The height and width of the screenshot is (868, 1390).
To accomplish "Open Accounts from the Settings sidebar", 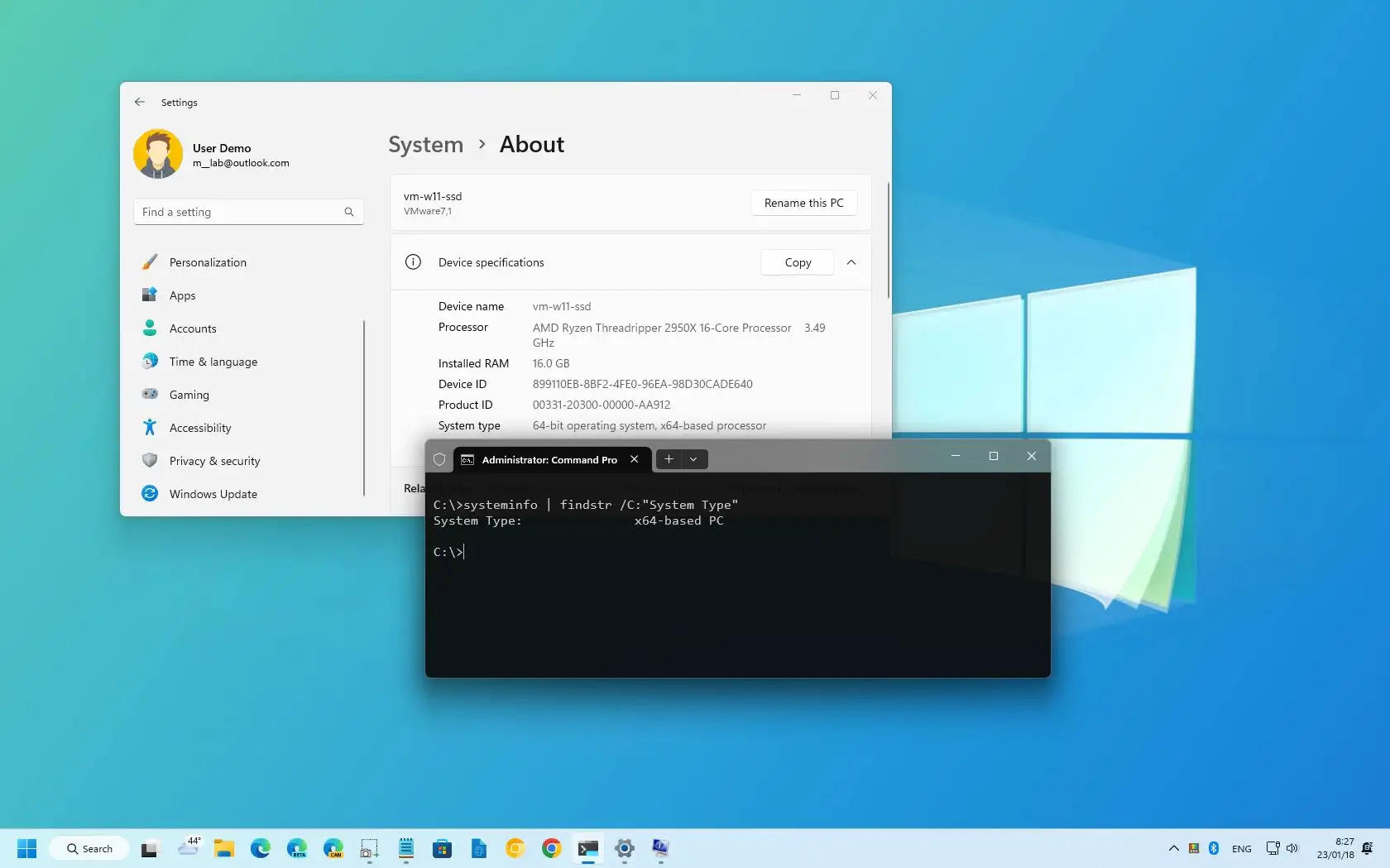I will click(150, 328).
